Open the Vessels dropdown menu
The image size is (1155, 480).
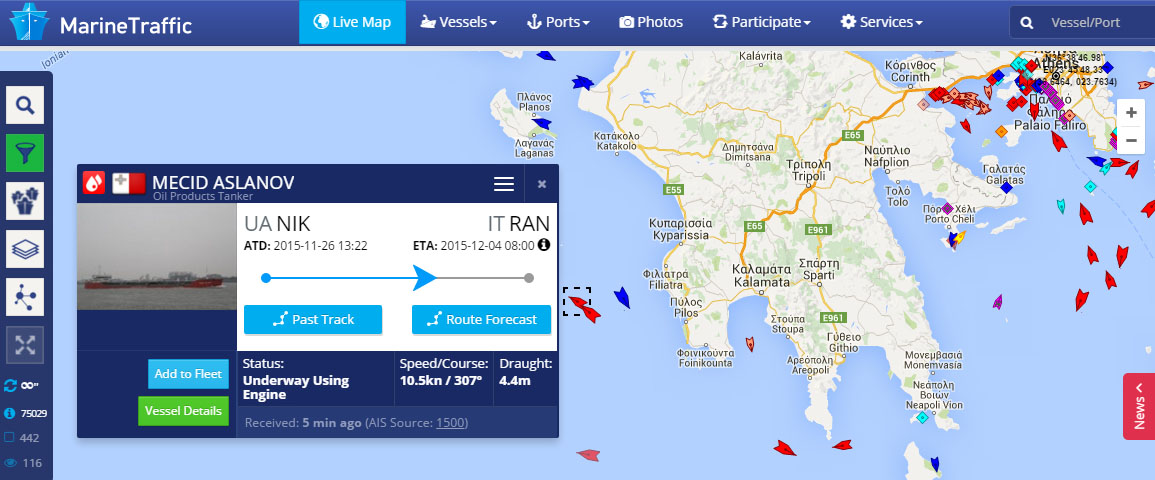point(457,22)
